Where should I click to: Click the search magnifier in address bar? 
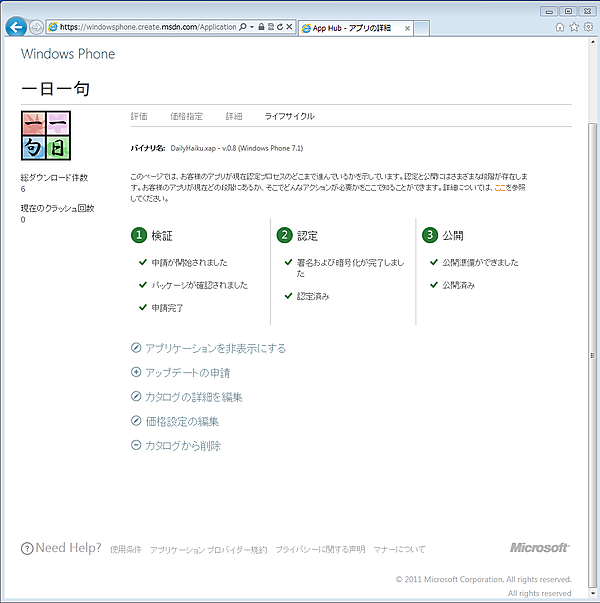243,27
